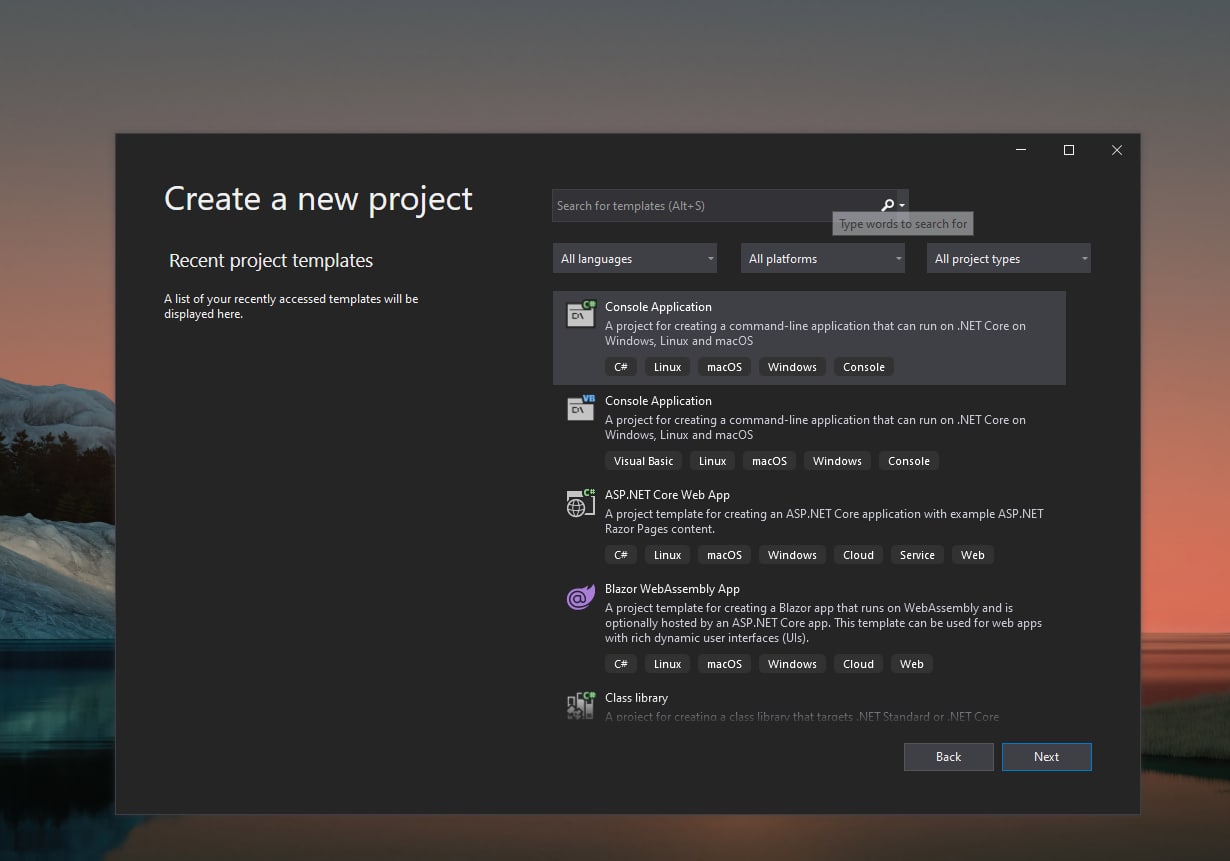
Task: Open the All platforms dropdown
Action: (823, 258)
